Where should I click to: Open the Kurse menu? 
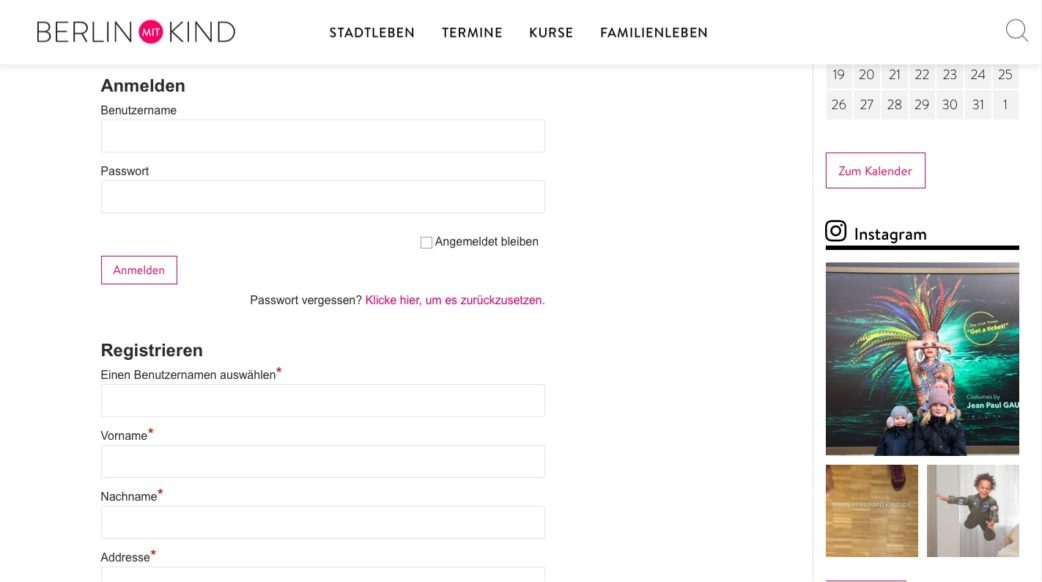coord(551,33)
